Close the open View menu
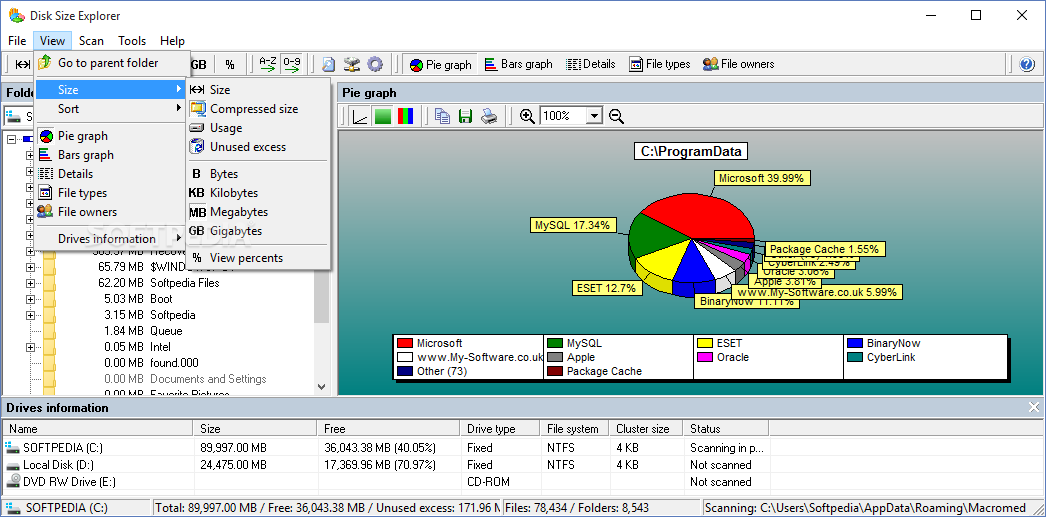Viewport: 1046px width, 517px height. [x=52, y=41]
